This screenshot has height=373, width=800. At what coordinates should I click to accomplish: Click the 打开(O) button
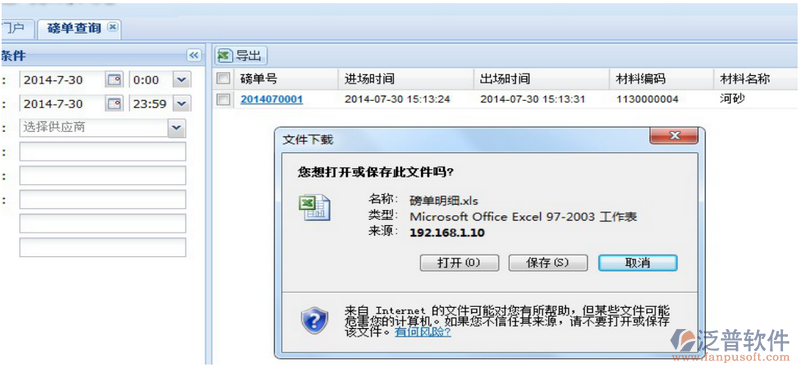click(x=459, y=263)
